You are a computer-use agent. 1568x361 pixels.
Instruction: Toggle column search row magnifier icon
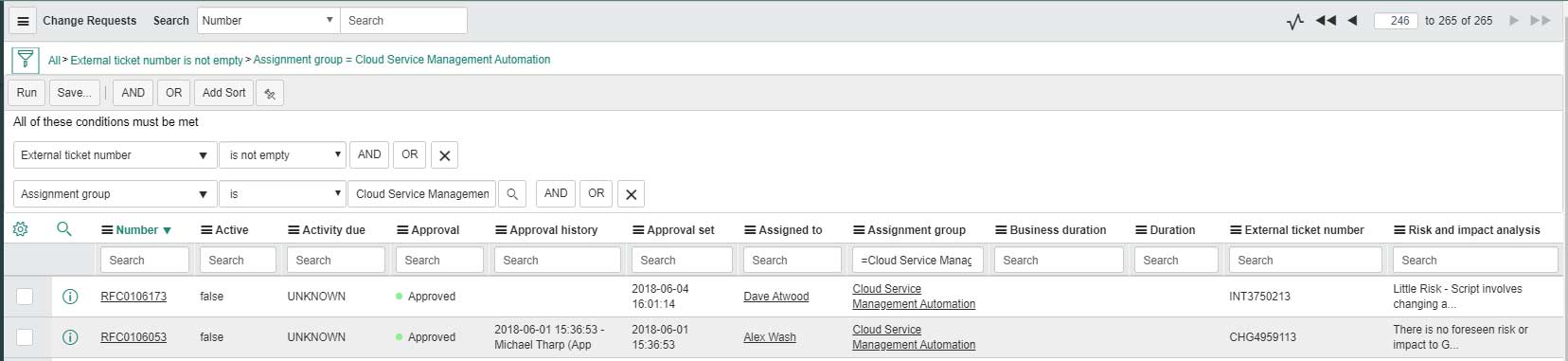64,229
